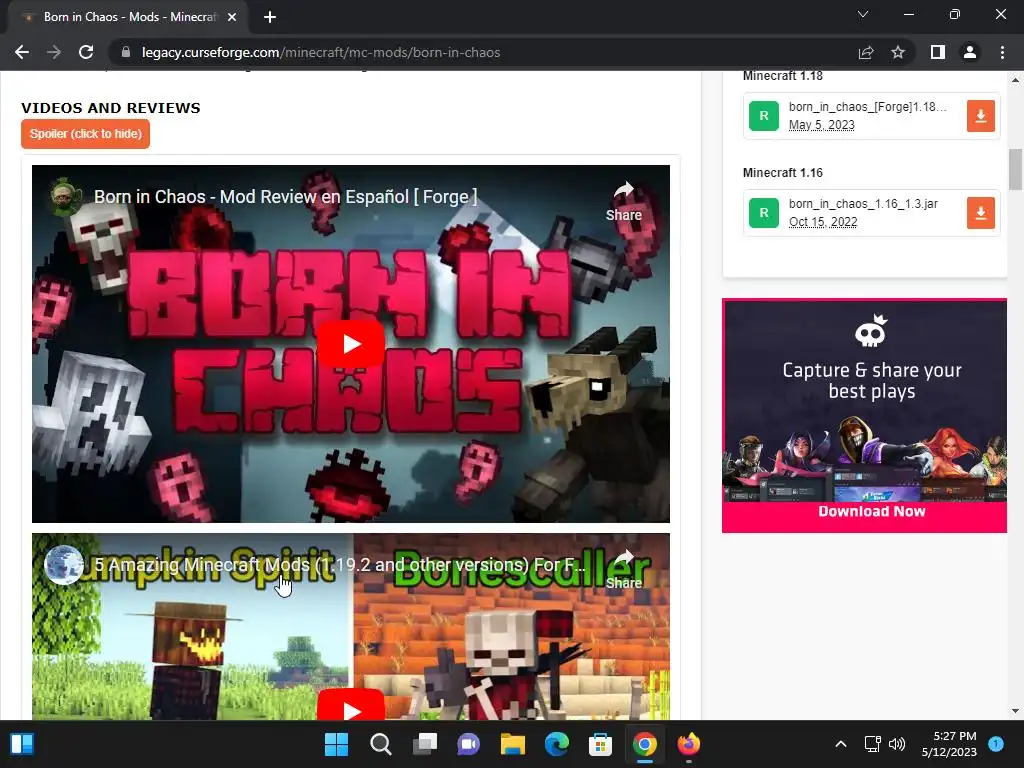Open Born in Chaos Mod Review video title
Screen dimensions: 1024x768
click(285, 197)
